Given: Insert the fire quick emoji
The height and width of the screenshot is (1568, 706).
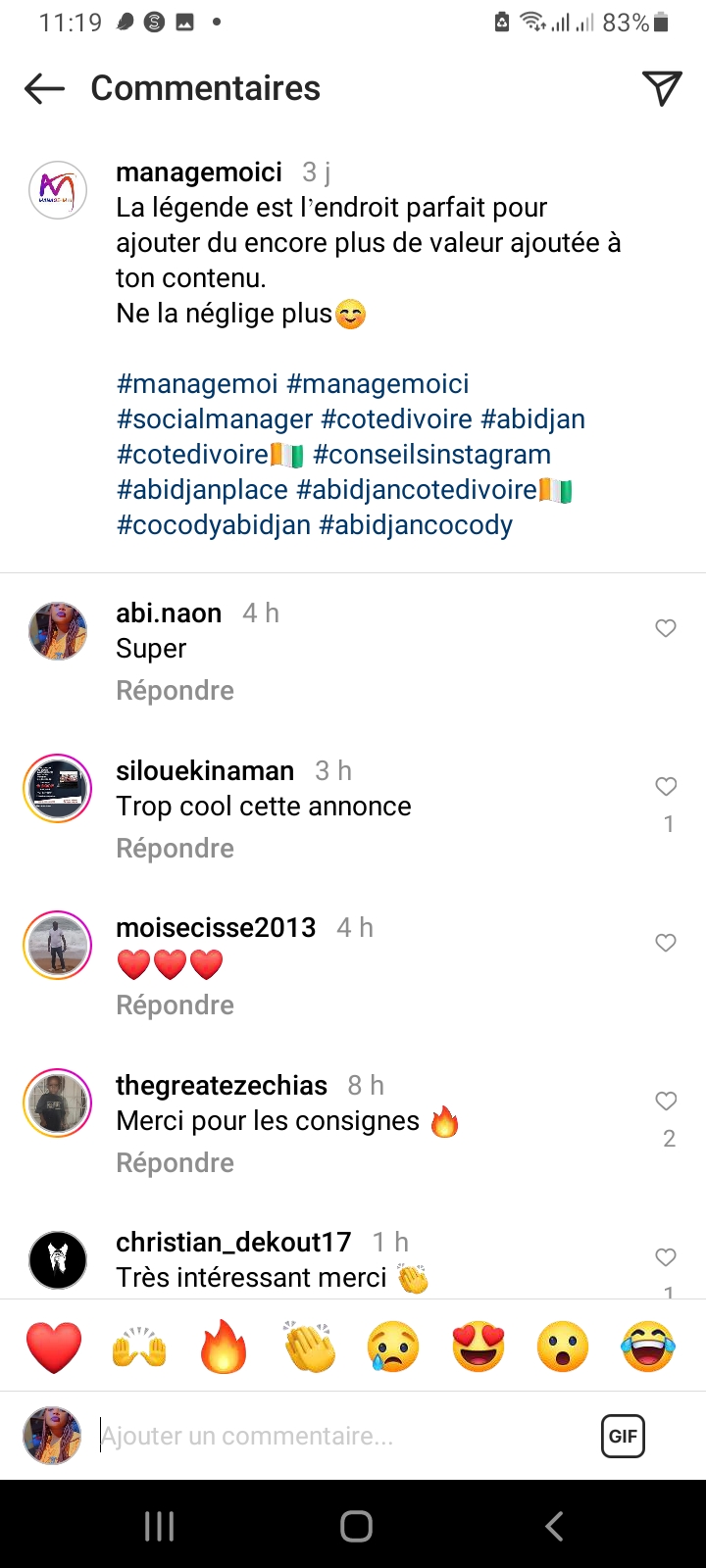Looking at the screenshot, I should coord(224,1347).
